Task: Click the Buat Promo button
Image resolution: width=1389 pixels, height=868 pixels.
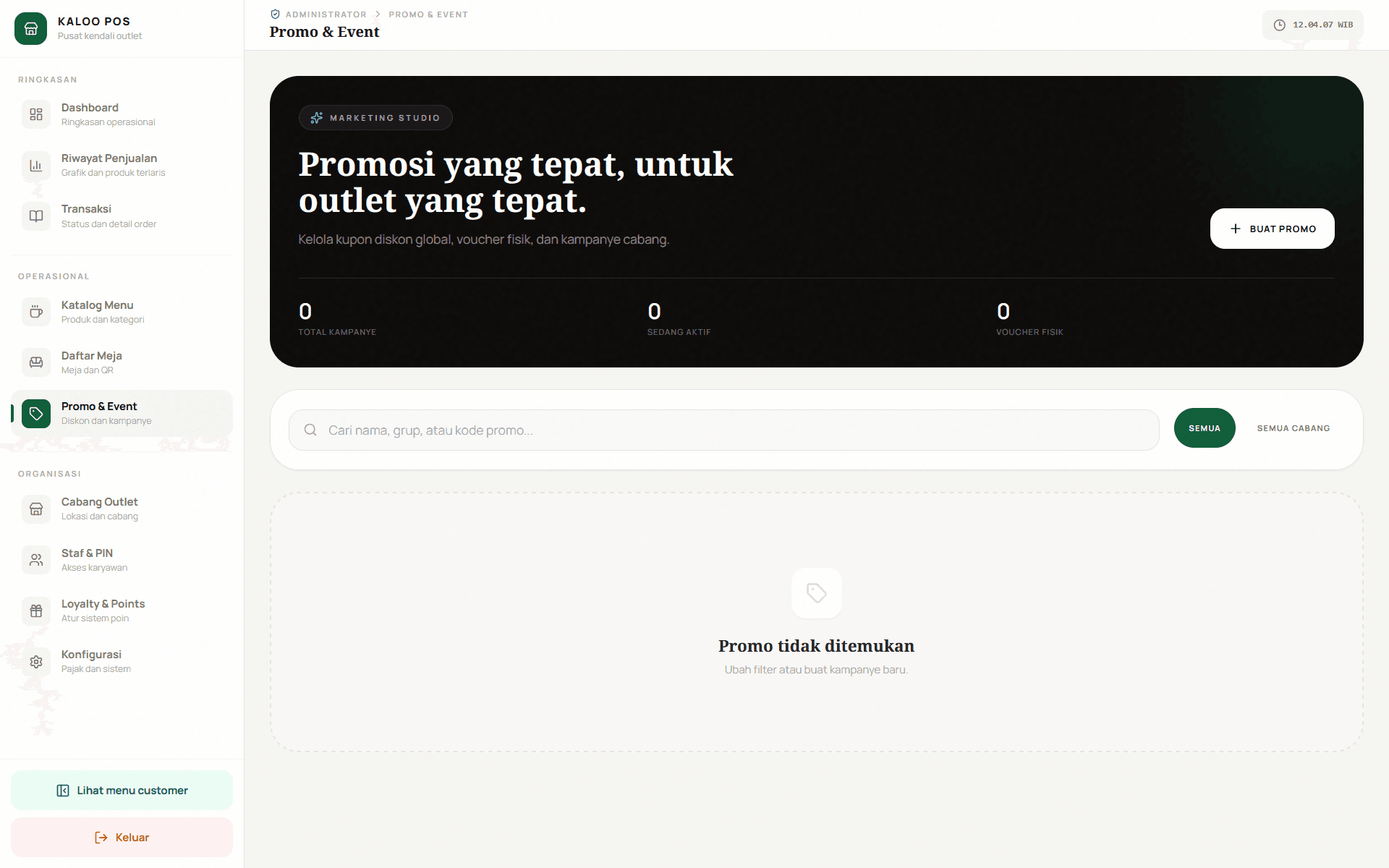Action: coord(1272,229)
